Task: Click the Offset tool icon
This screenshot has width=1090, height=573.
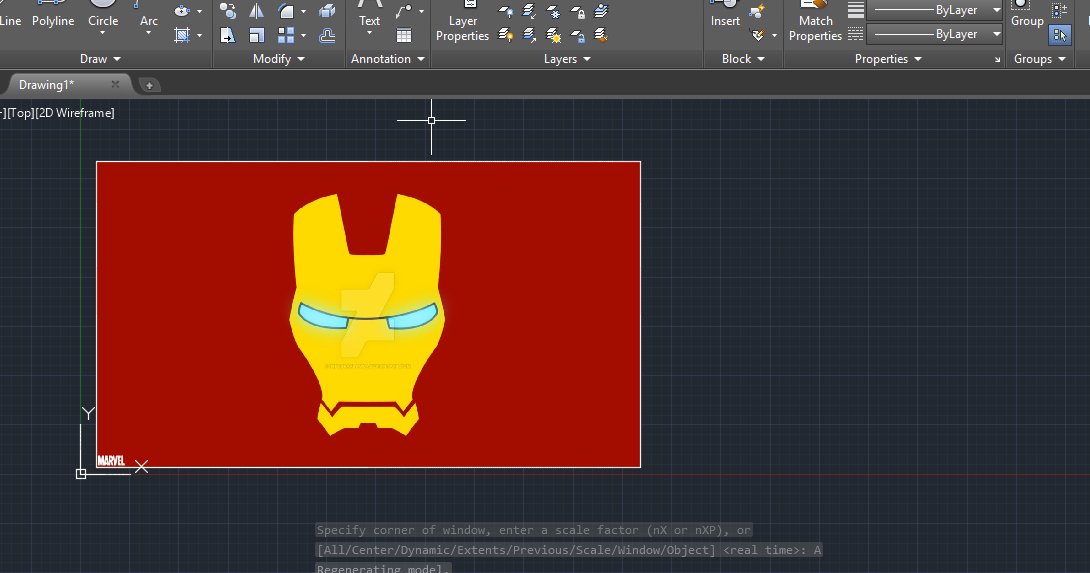Action: 327,36
